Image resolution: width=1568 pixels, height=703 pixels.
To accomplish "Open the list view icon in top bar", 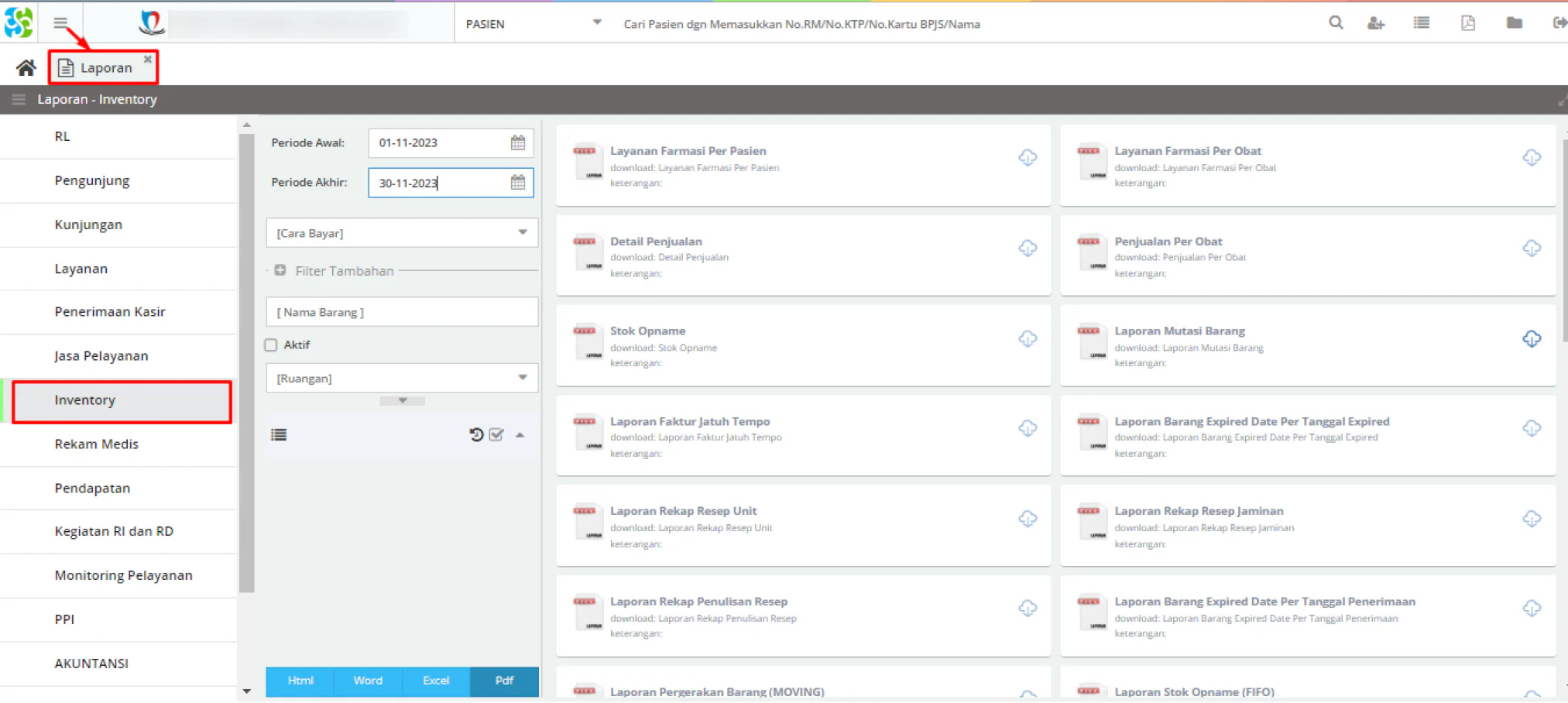I will coord(1422,23).
